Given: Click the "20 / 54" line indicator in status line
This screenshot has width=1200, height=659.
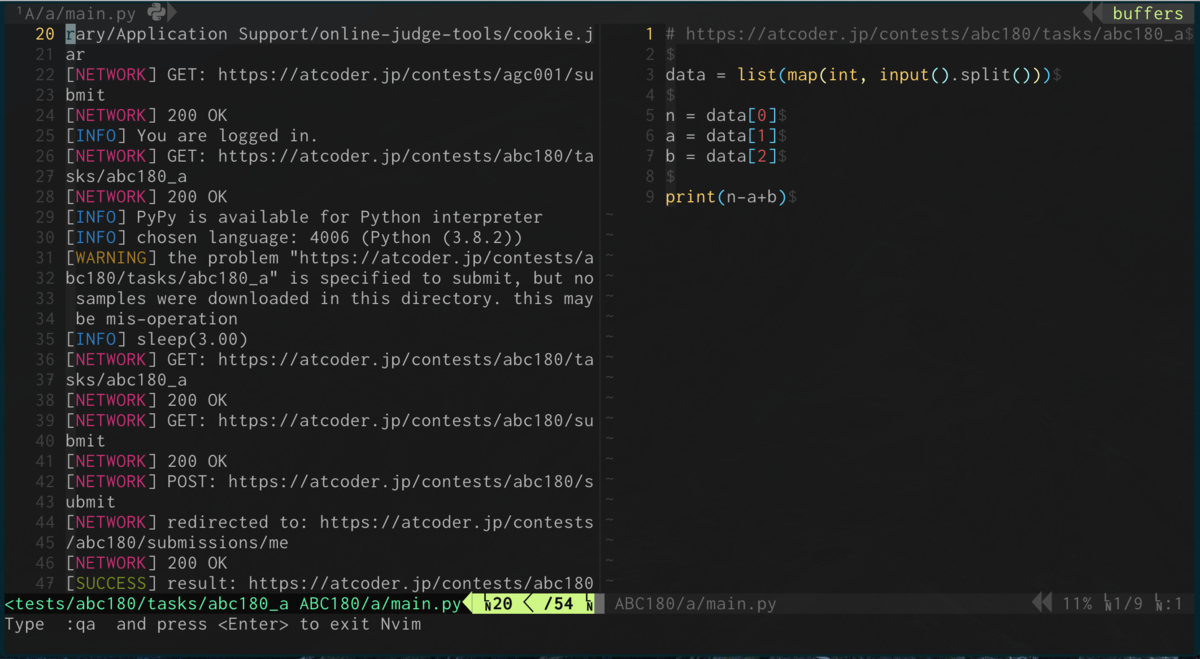Looking at the screenshot, I should (x=537, y=604).
